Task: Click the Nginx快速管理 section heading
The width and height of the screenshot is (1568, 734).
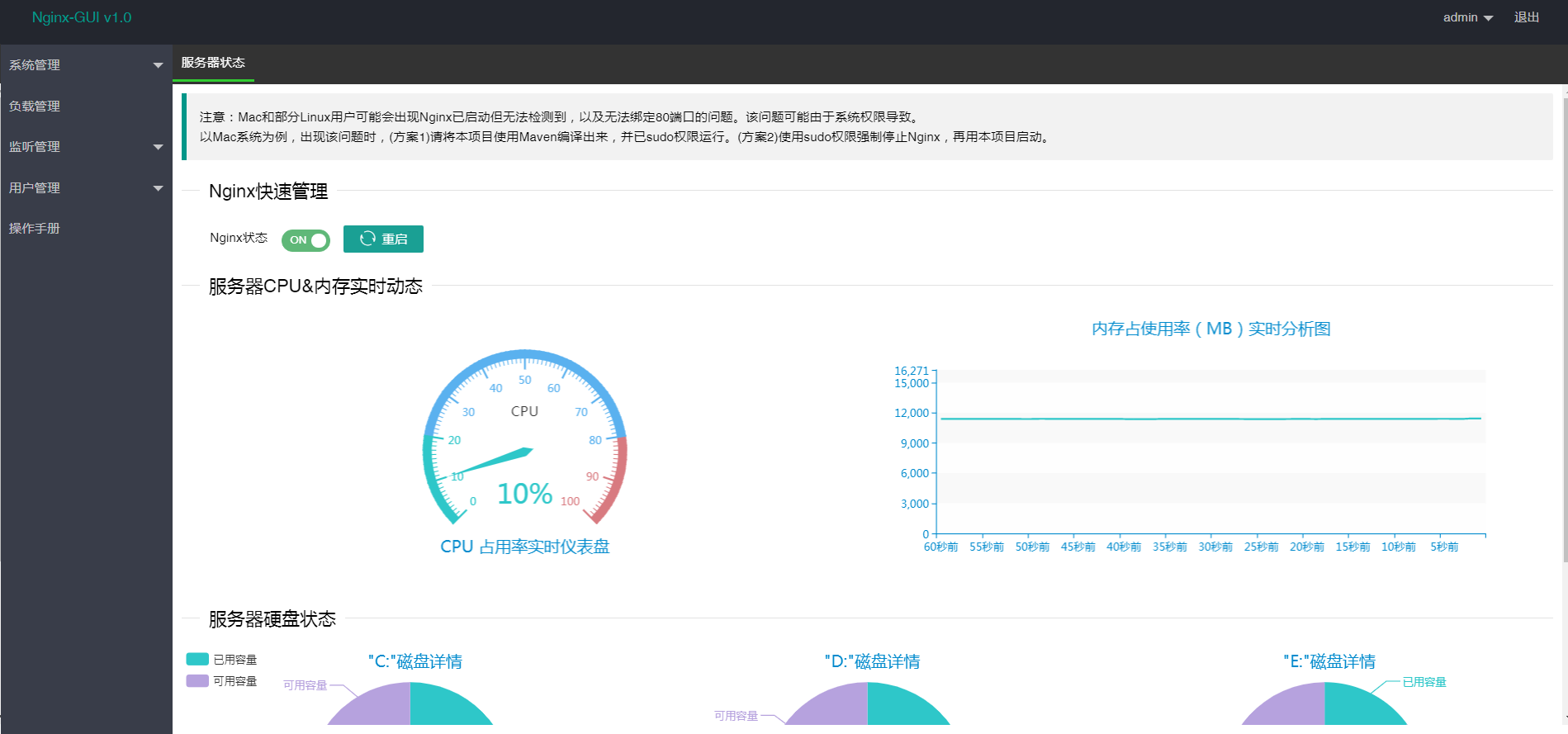Action: [x=268, y=192]
